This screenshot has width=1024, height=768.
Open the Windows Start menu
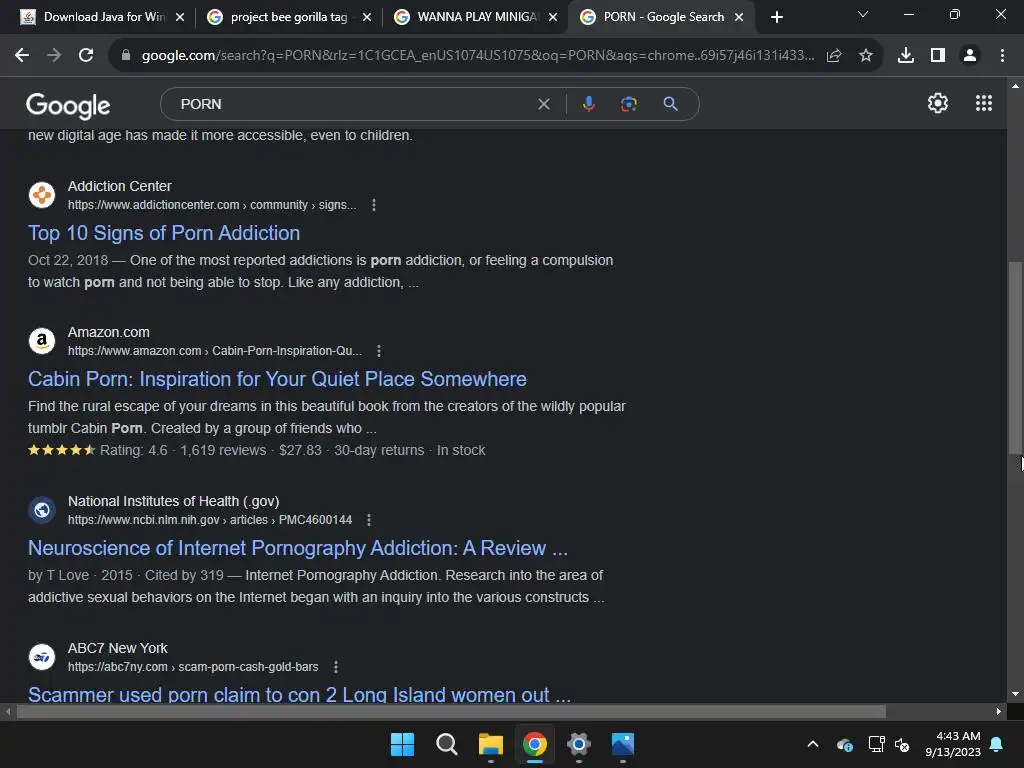402,744
